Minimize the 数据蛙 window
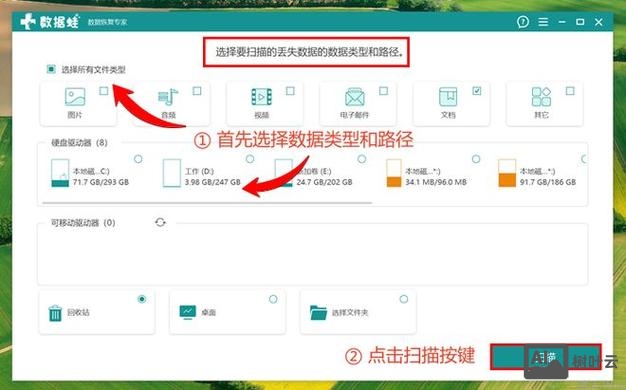The width and height of the screenshot is (626, 390). tap(562, 22)
